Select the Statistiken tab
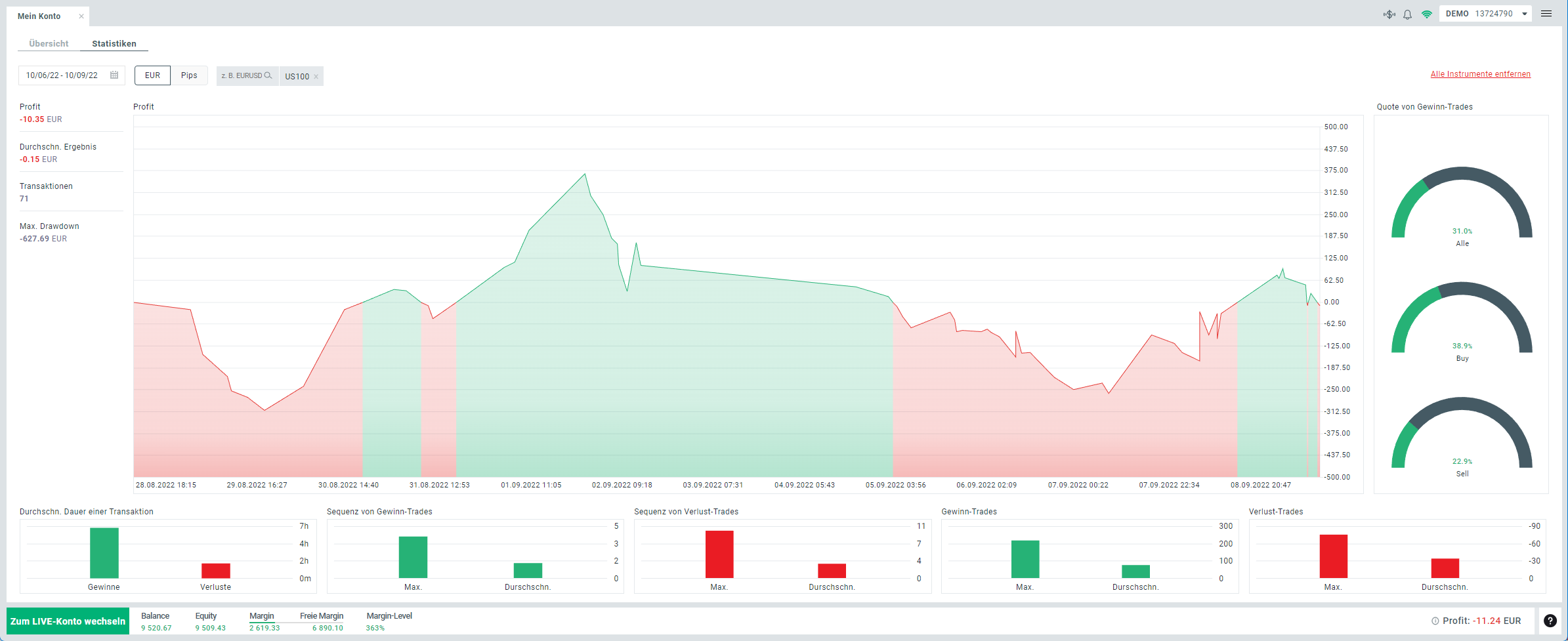 [114, 43]
